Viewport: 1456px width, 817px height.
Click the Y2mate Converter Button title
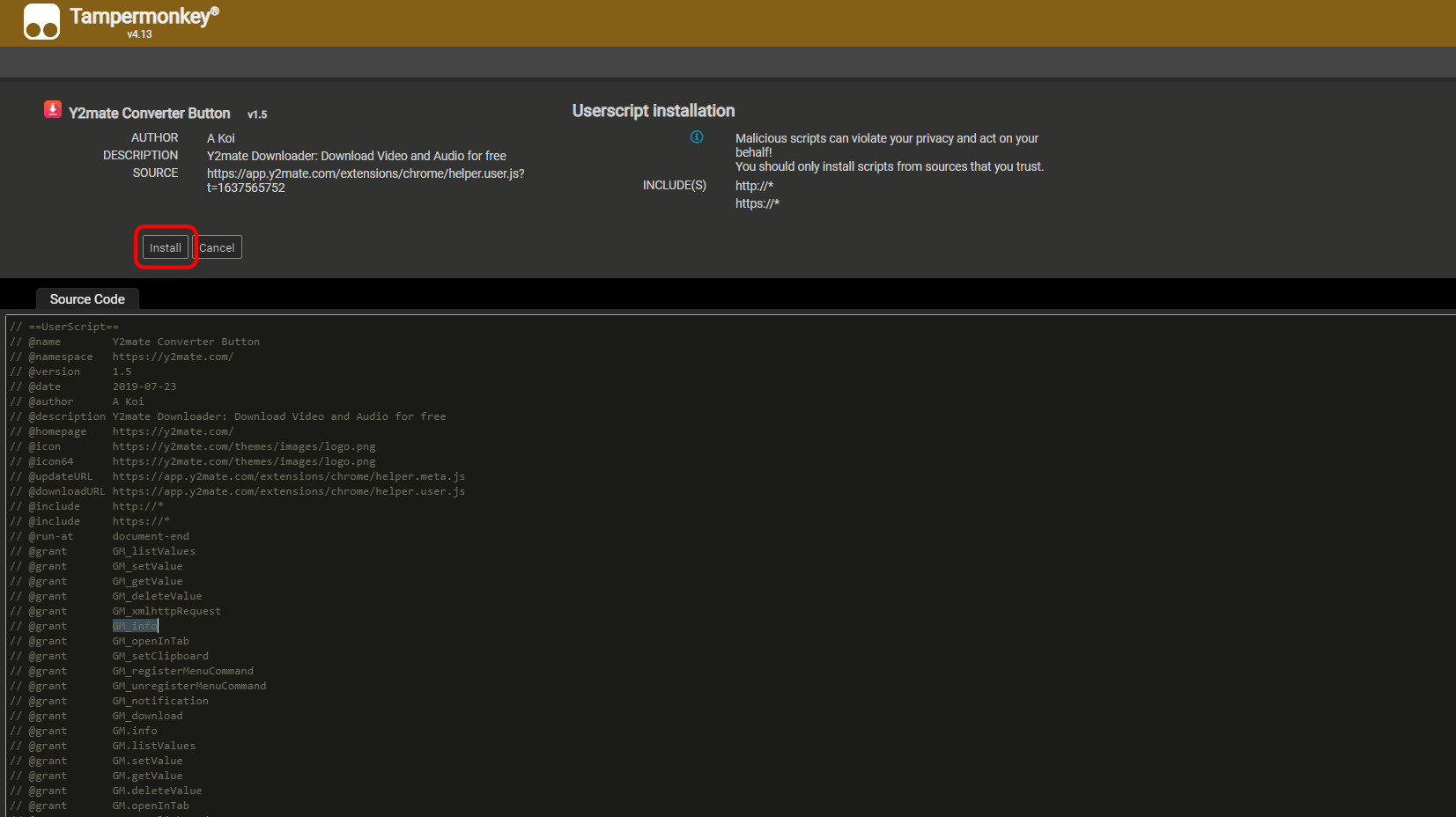pyautogui.click(x=150, y=114)
